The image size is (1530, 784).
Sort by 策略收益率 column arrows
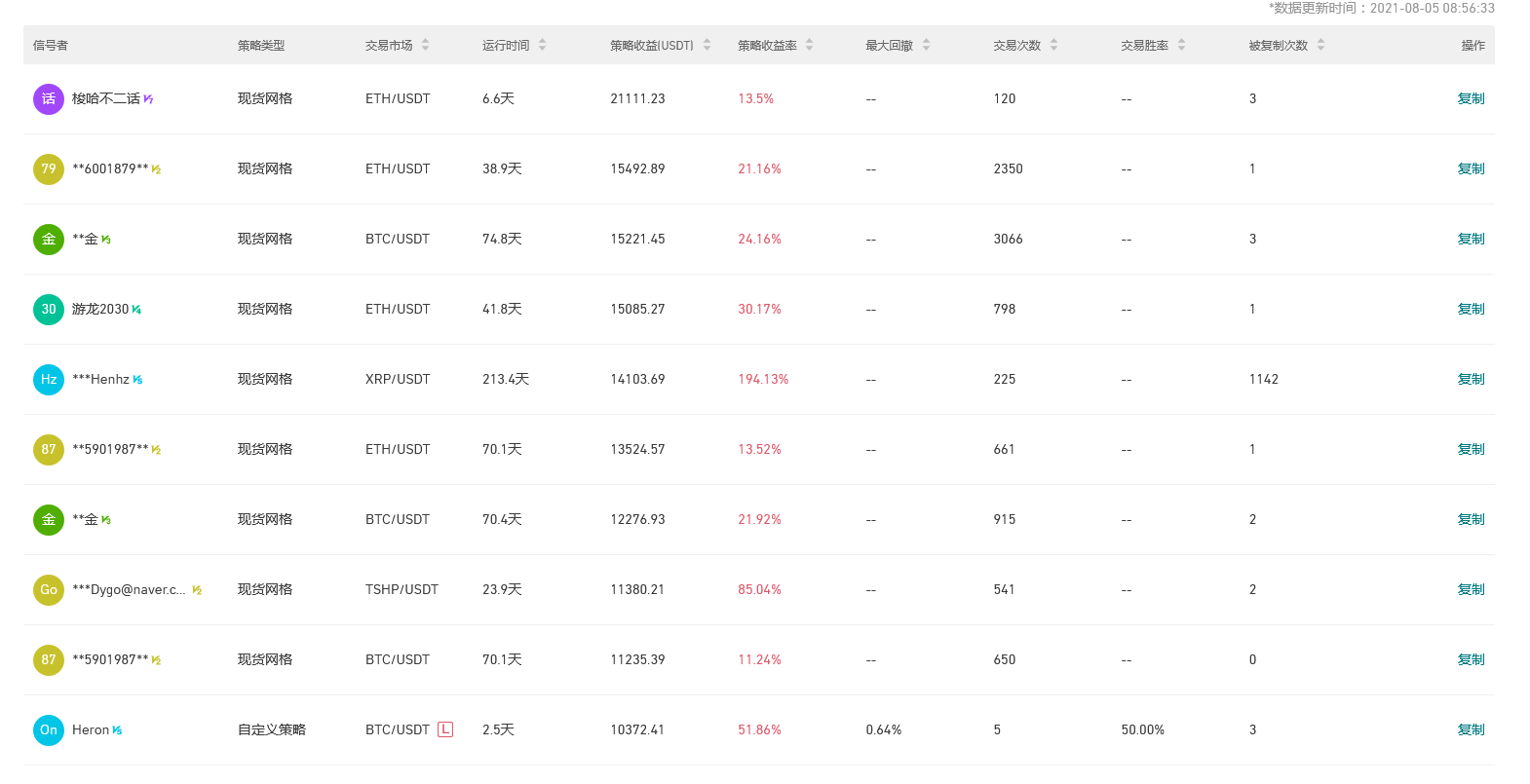(809, 45)
